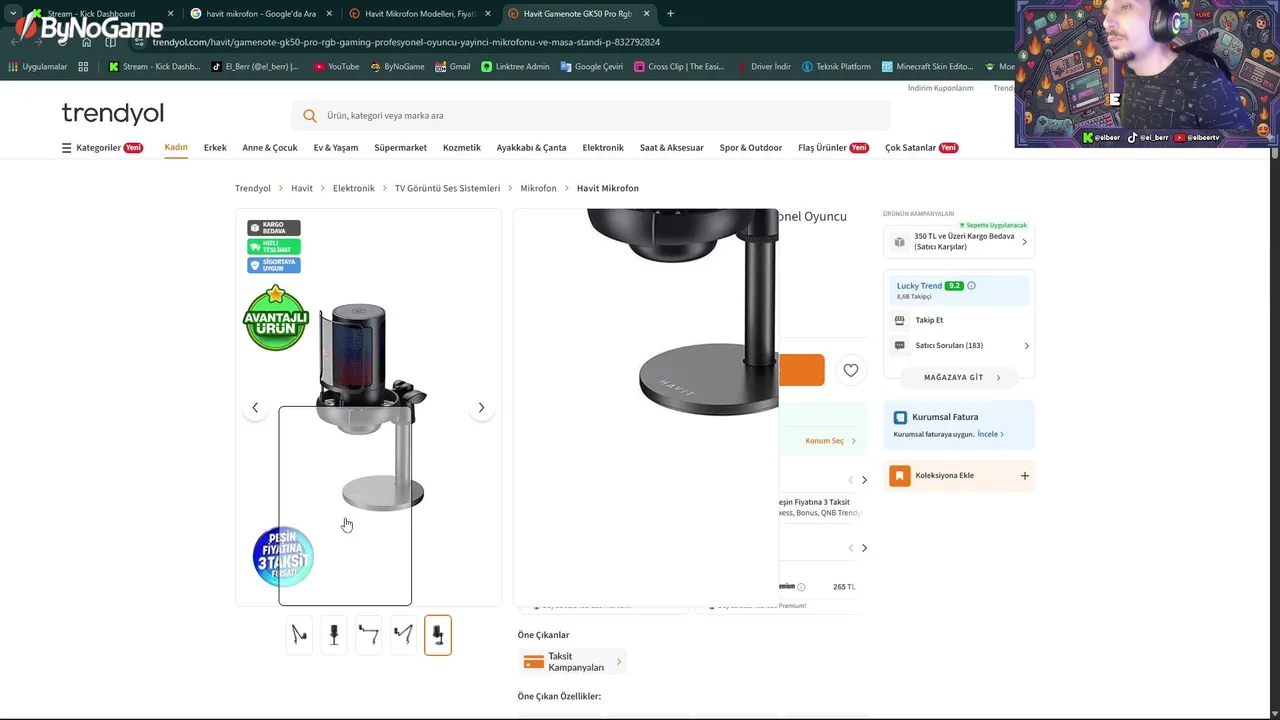The height and width of the screenshot is (720, 1280).
Task: Select the Ayakkabı & Çanta category tab
Action: click(x=531, y=148)
